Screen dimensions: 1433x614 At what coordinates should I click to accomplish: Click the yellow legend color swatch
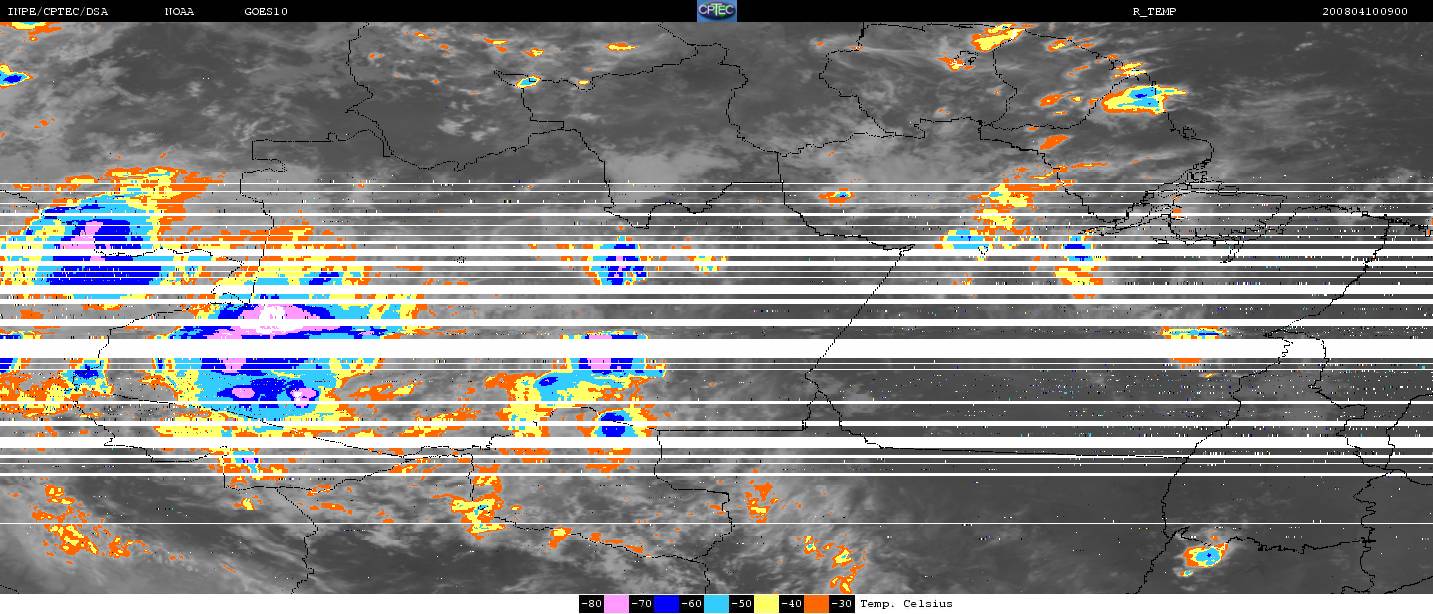766,604
